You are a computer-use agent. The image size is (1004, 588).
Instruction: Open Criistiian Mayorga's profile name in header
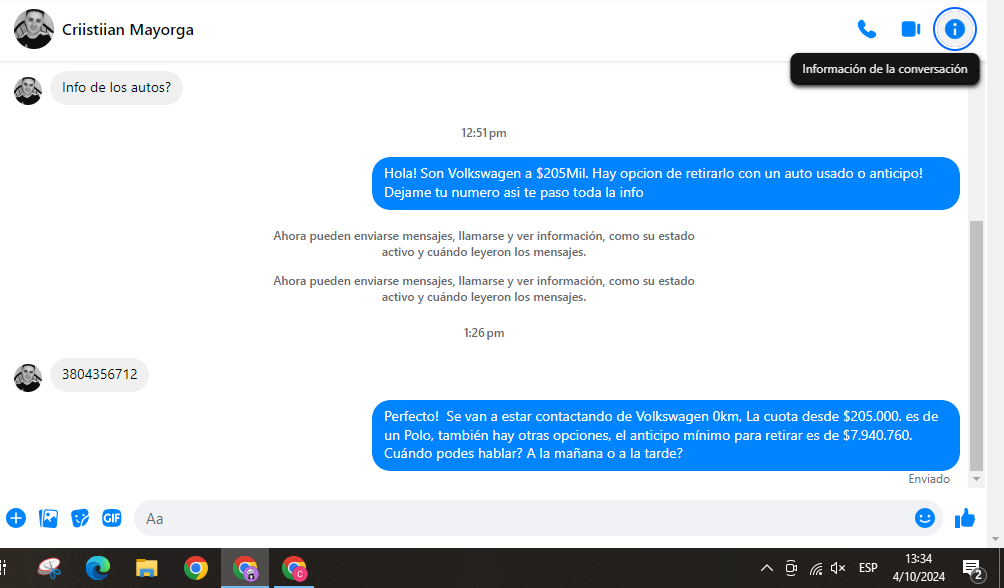pyautogui.click(x=128, y=30)
